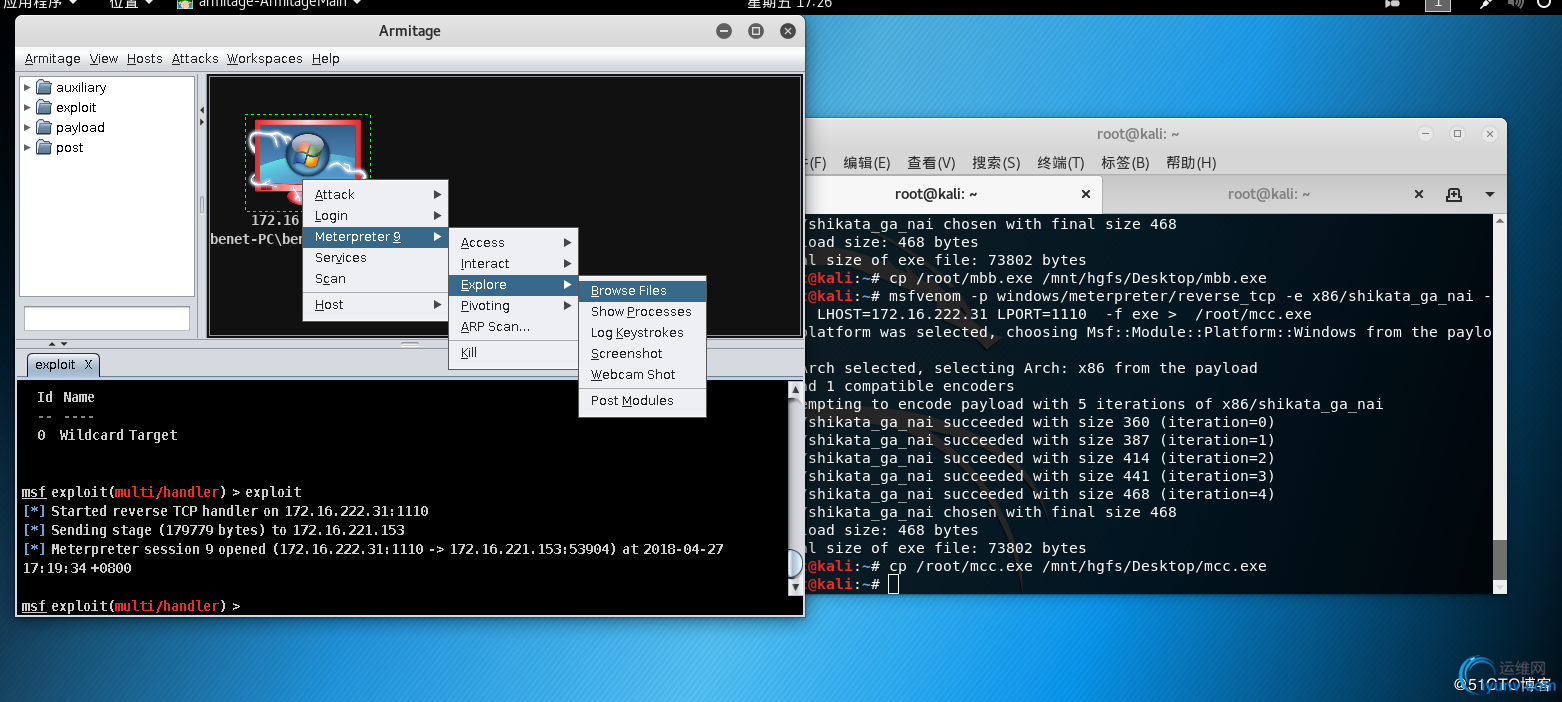Open the Hosts menu
The width and height of the screenshot is (1562, 702).
(x=144, y=58)
